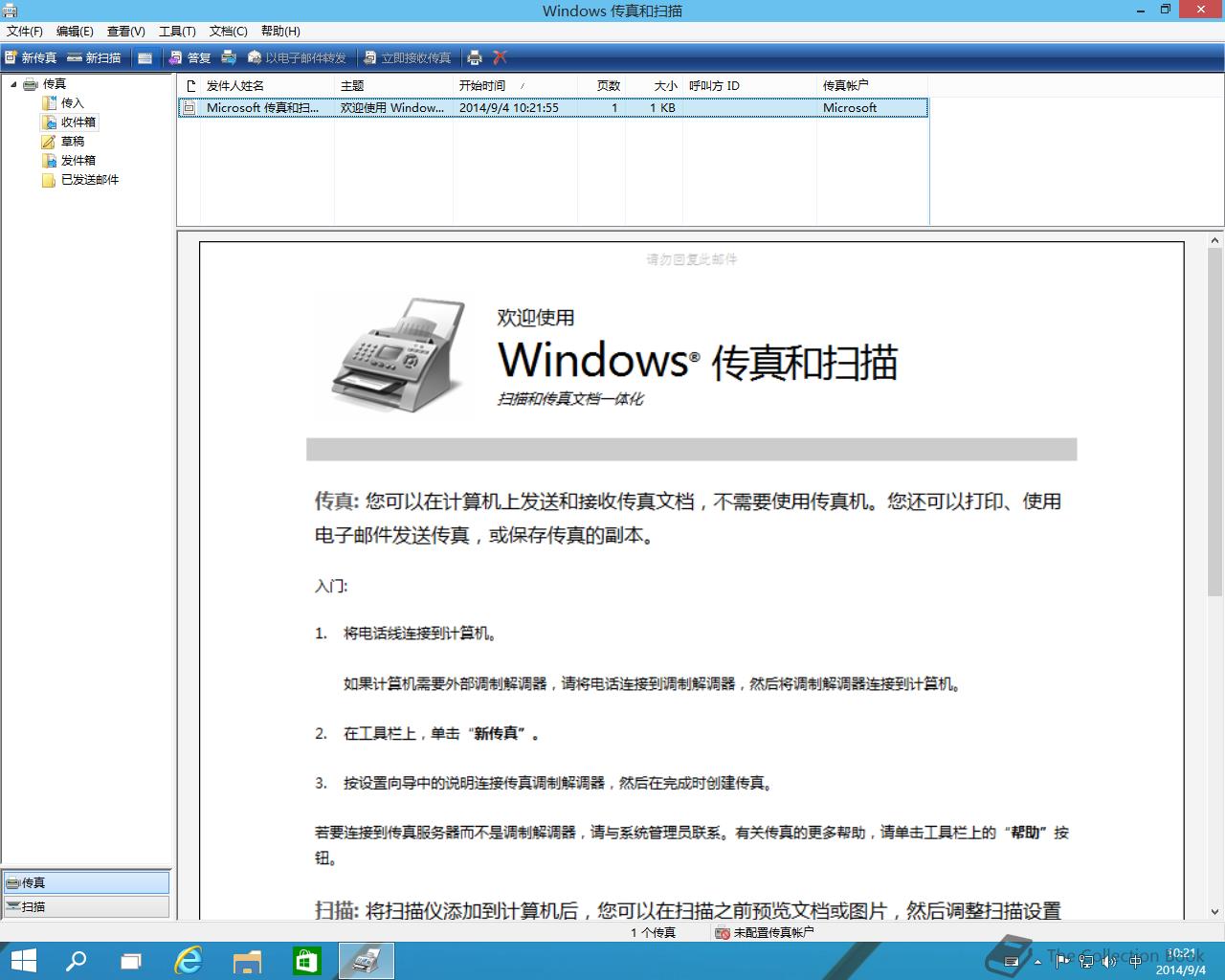Open the 帮助(H) menu

(x=280, y=32)
